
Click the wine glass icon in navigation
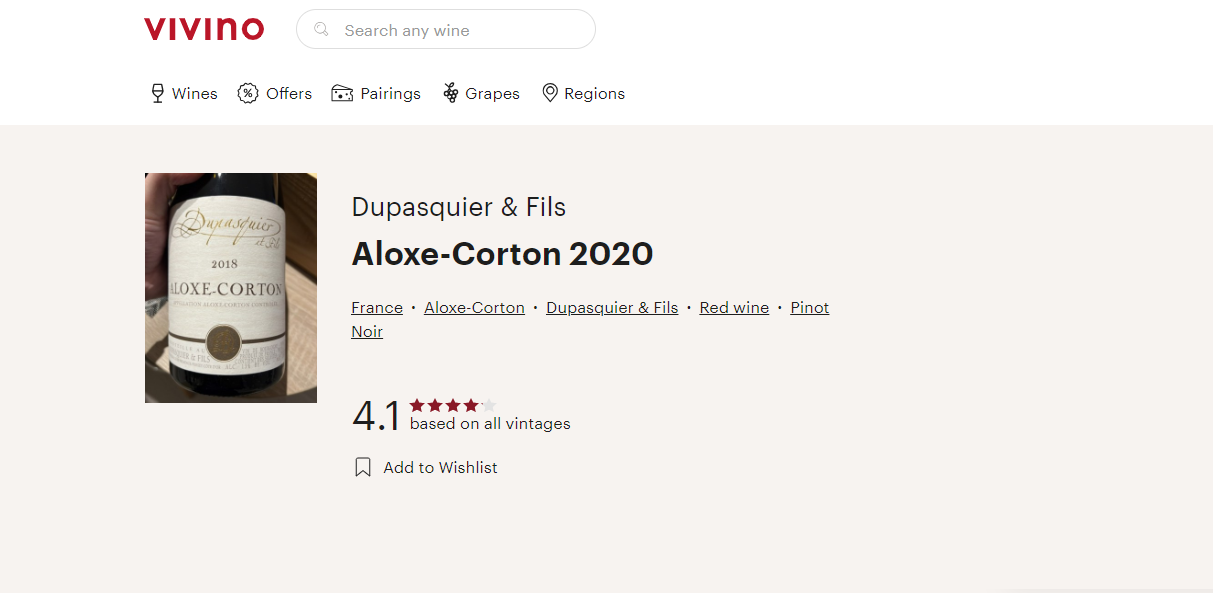tap(157, 93)
